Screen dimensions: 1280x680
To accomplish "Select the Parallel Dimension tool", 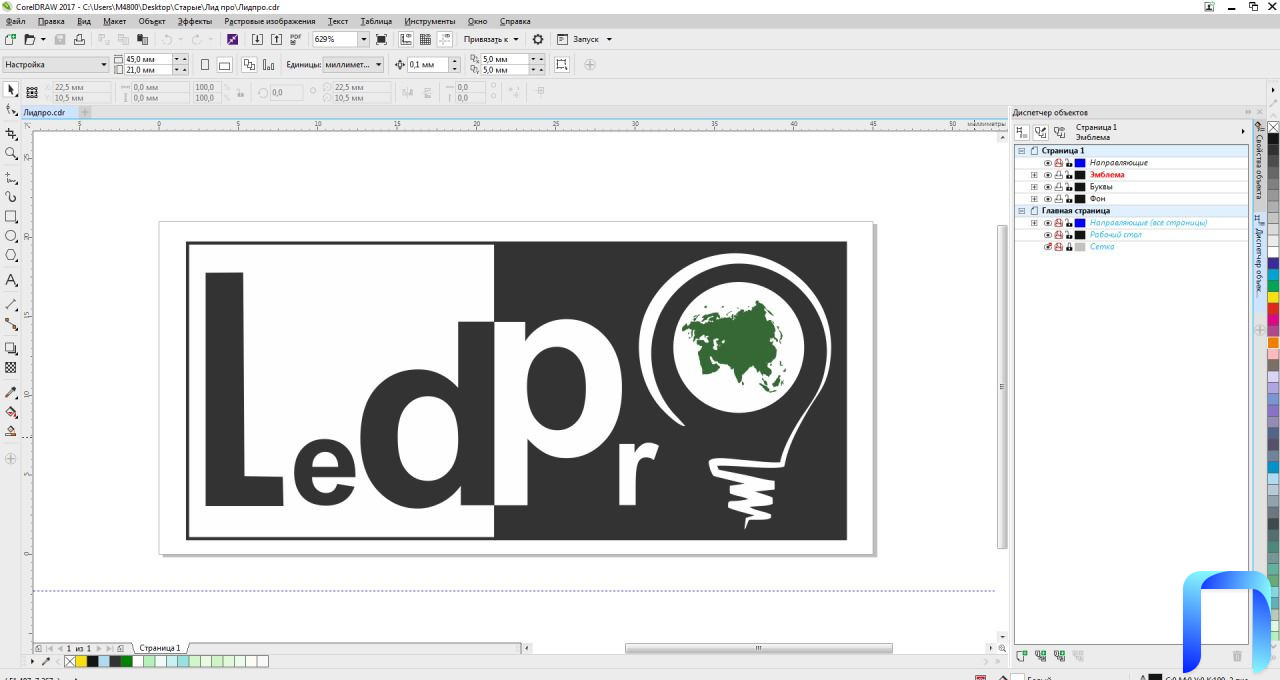I will [x=11, y=304].
